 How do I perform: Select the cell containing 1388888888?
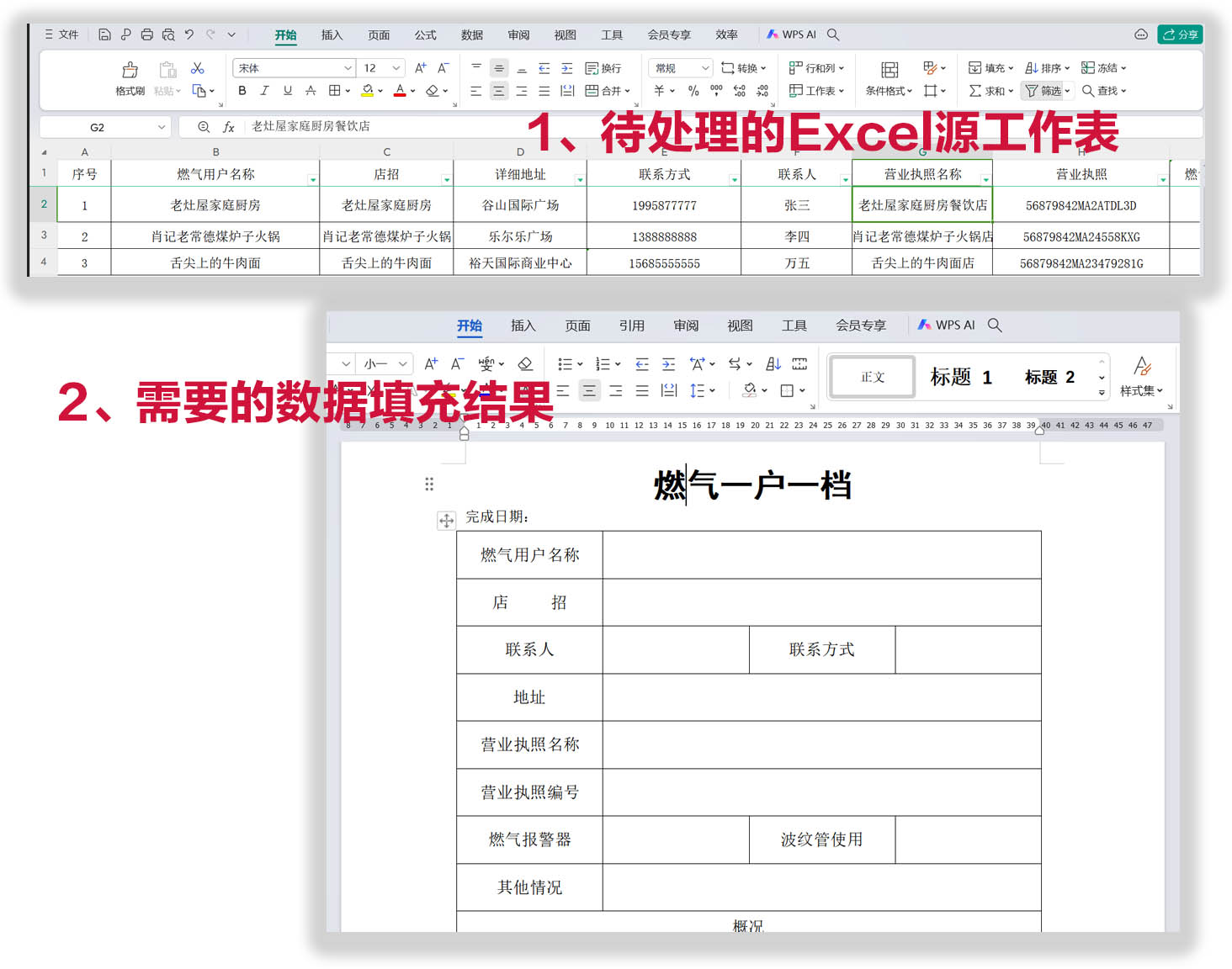pyautogui.click(x=664, y=236)
